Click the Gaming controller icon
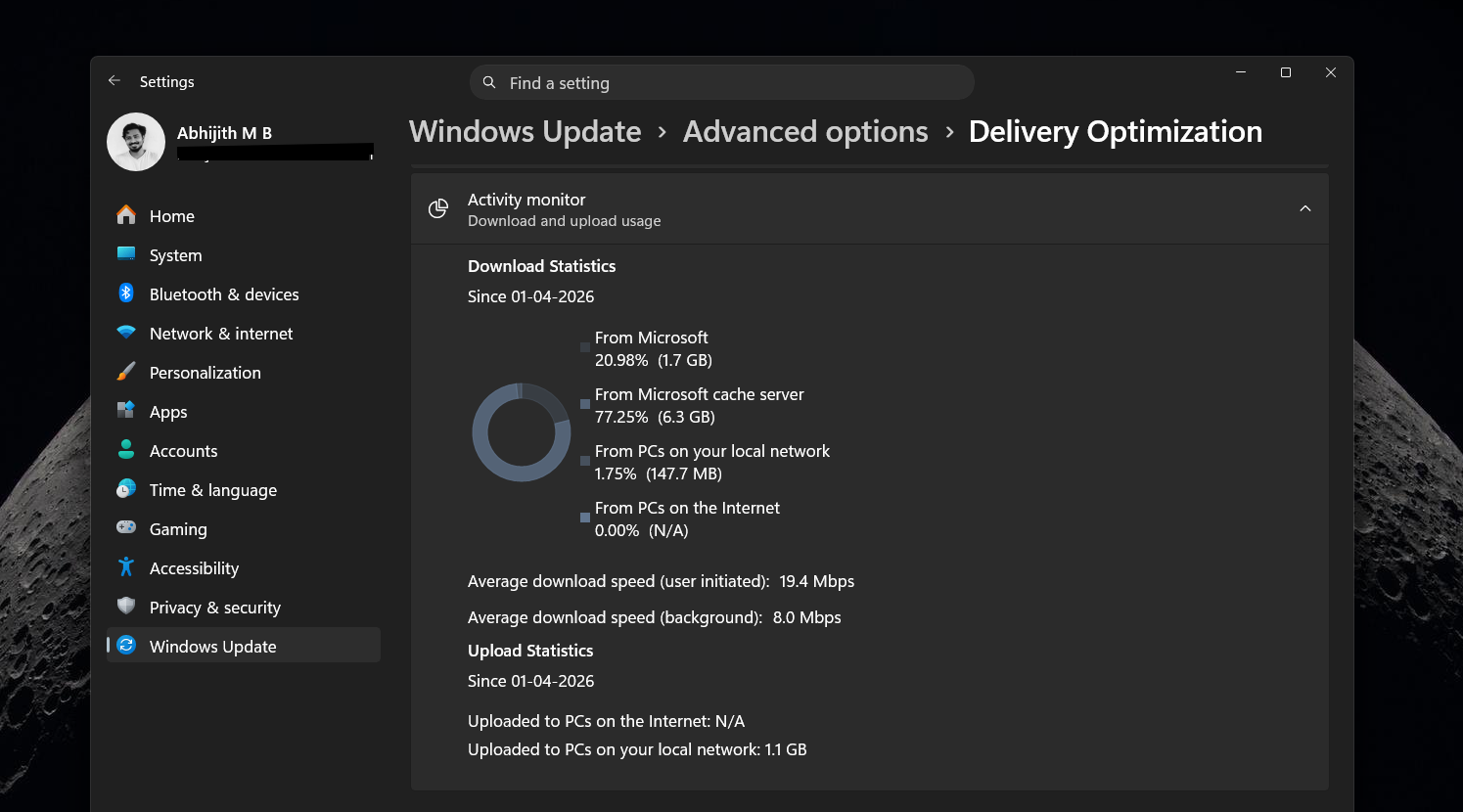Image resolution: width=1463 pixels, height=812 pixels. (126, 528)
